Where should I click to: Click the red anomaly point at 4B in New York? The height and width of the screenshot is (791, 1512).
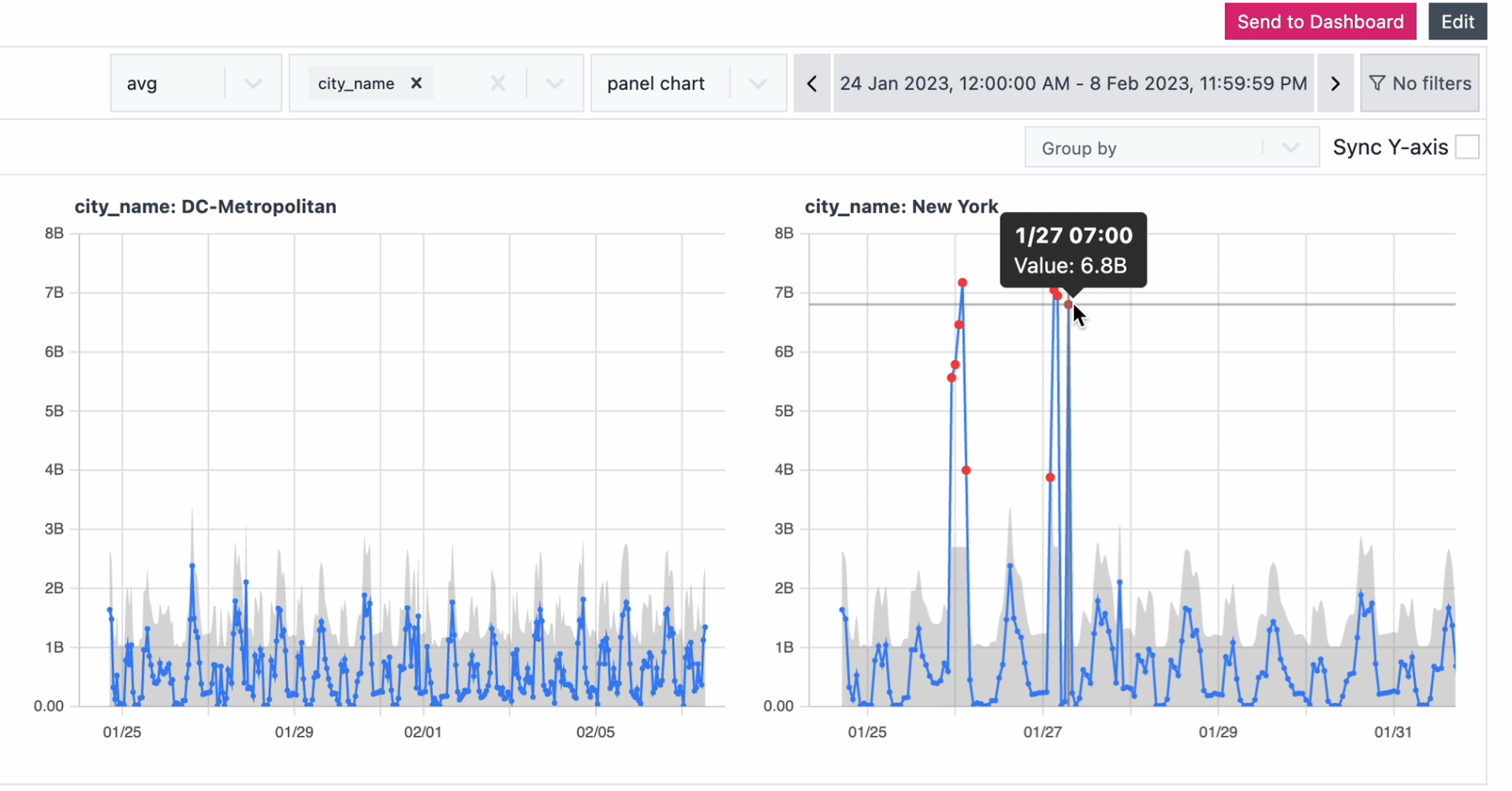point(966,470)
